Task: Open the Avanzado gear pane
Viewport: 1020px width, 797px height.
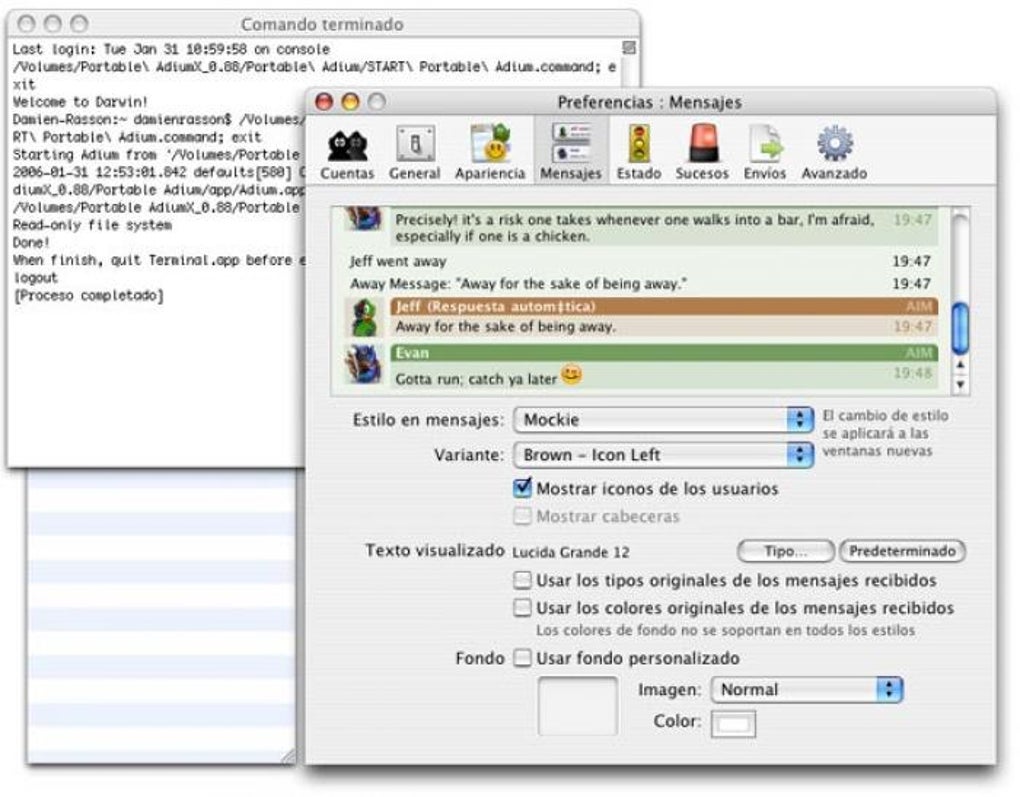Action: [834, 153]
